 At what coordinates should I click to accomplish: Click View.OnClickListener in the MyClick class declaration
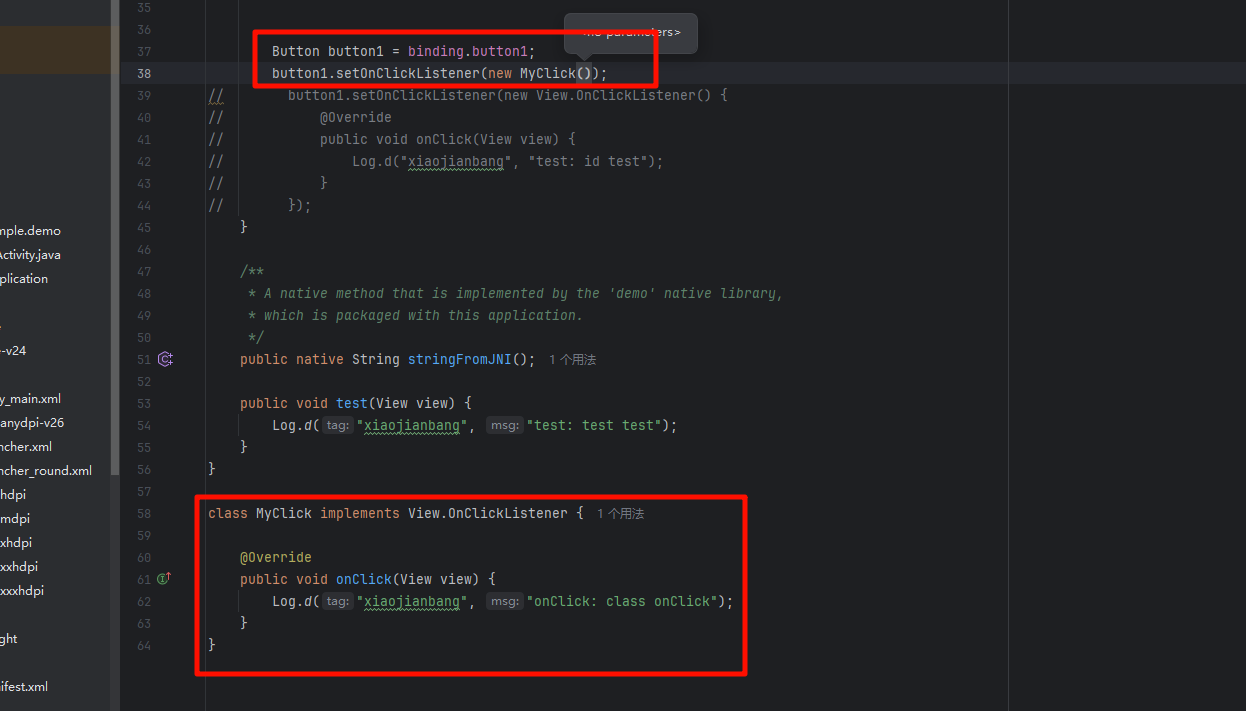click(487, 514)
